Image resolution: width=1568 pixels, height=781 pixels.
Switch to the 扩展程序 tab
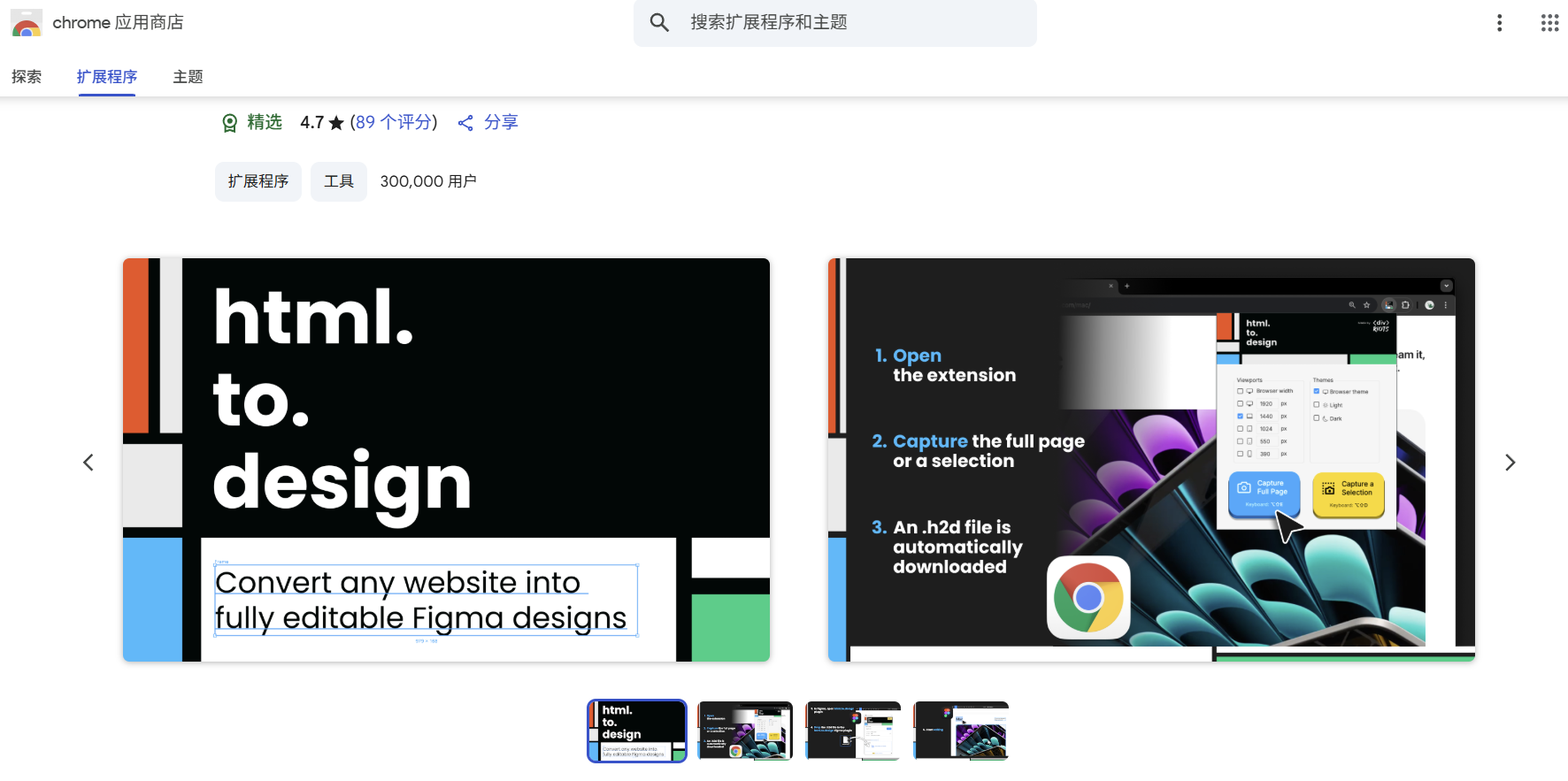pyautogui.click(x=107, y=77)
